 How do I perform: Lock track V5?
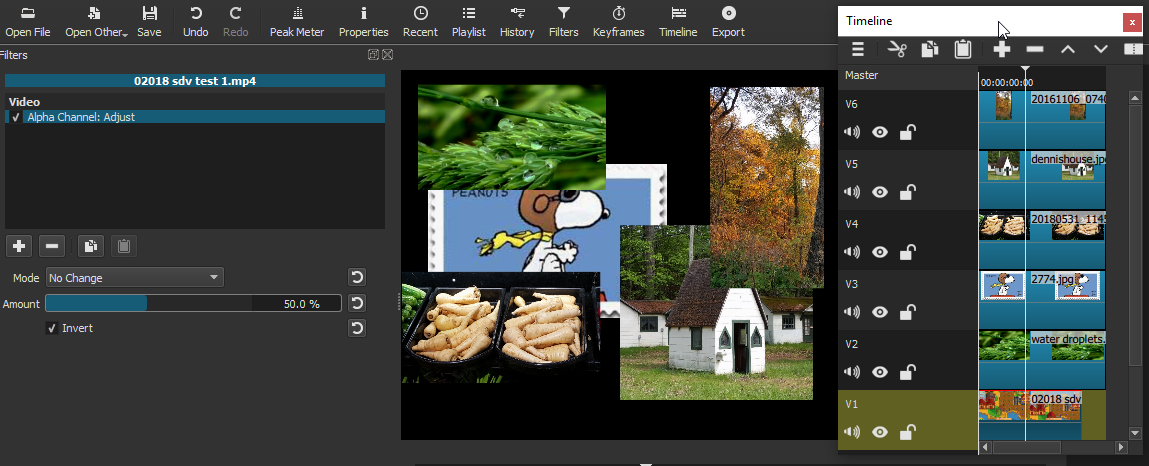click(x=907, y=193)
